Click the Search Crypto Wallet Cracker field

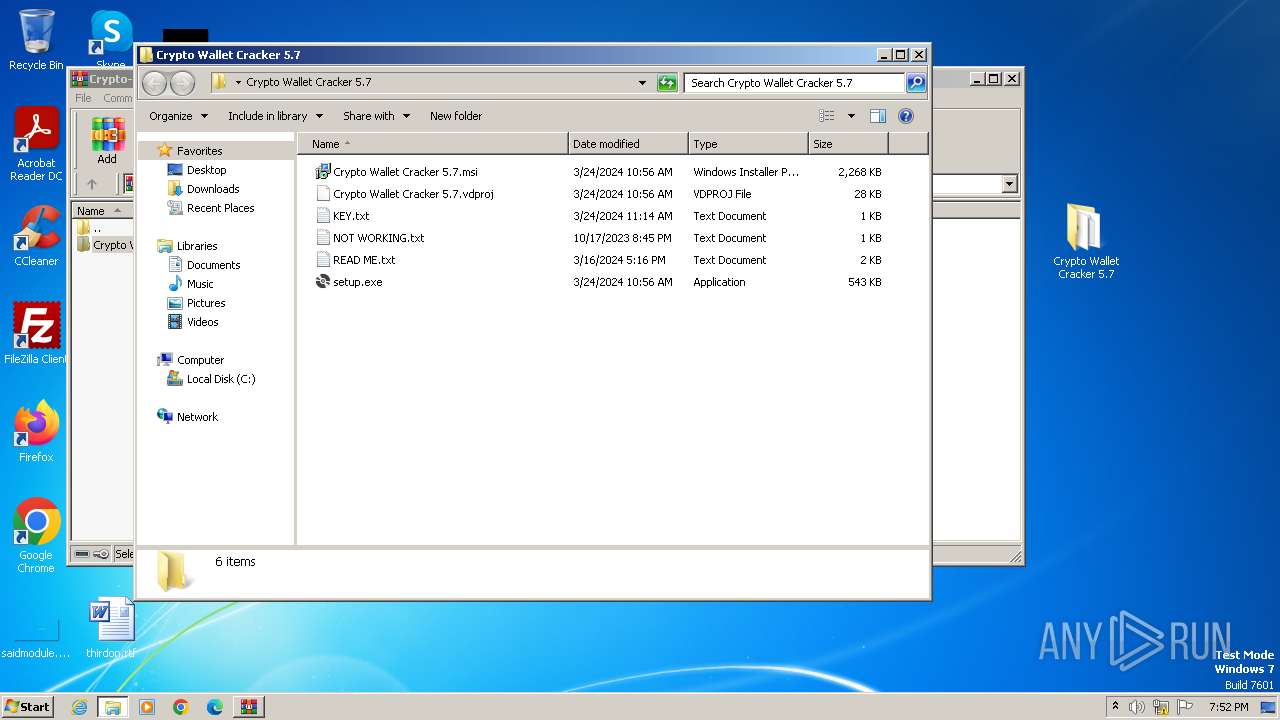(x=794, y=83)
